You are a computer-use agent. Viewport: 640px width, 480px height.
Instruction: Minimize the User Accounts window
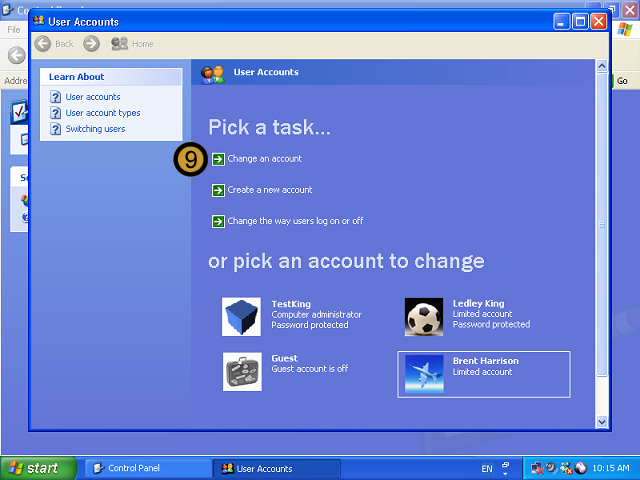[561, 22]
